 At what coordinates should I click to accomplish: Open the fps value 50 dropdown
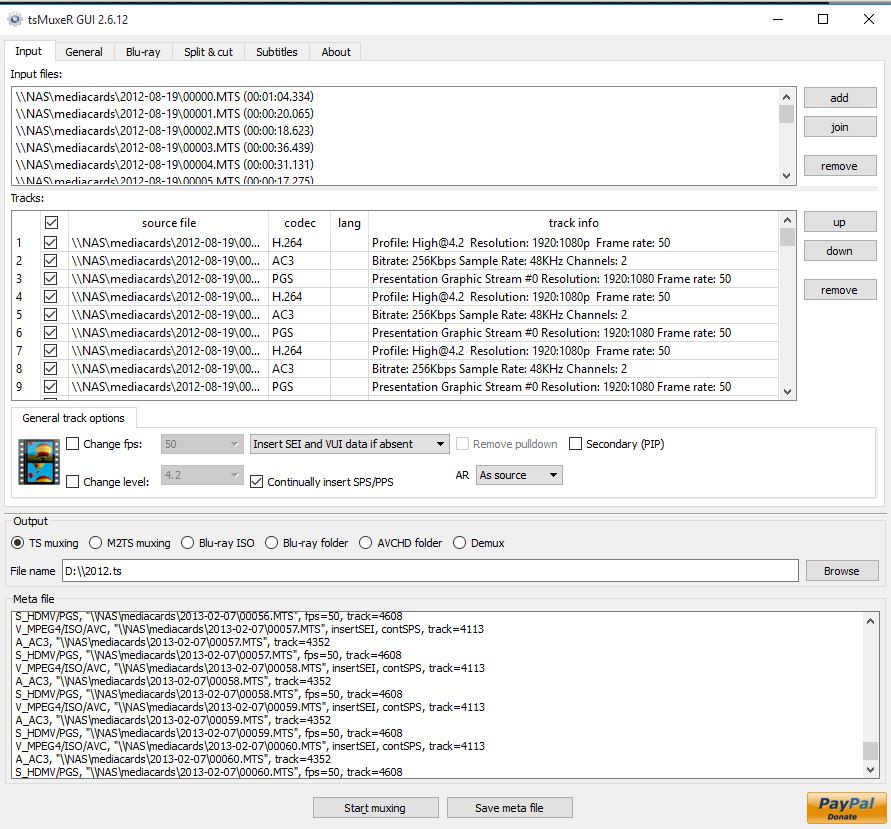click(202, 444)
